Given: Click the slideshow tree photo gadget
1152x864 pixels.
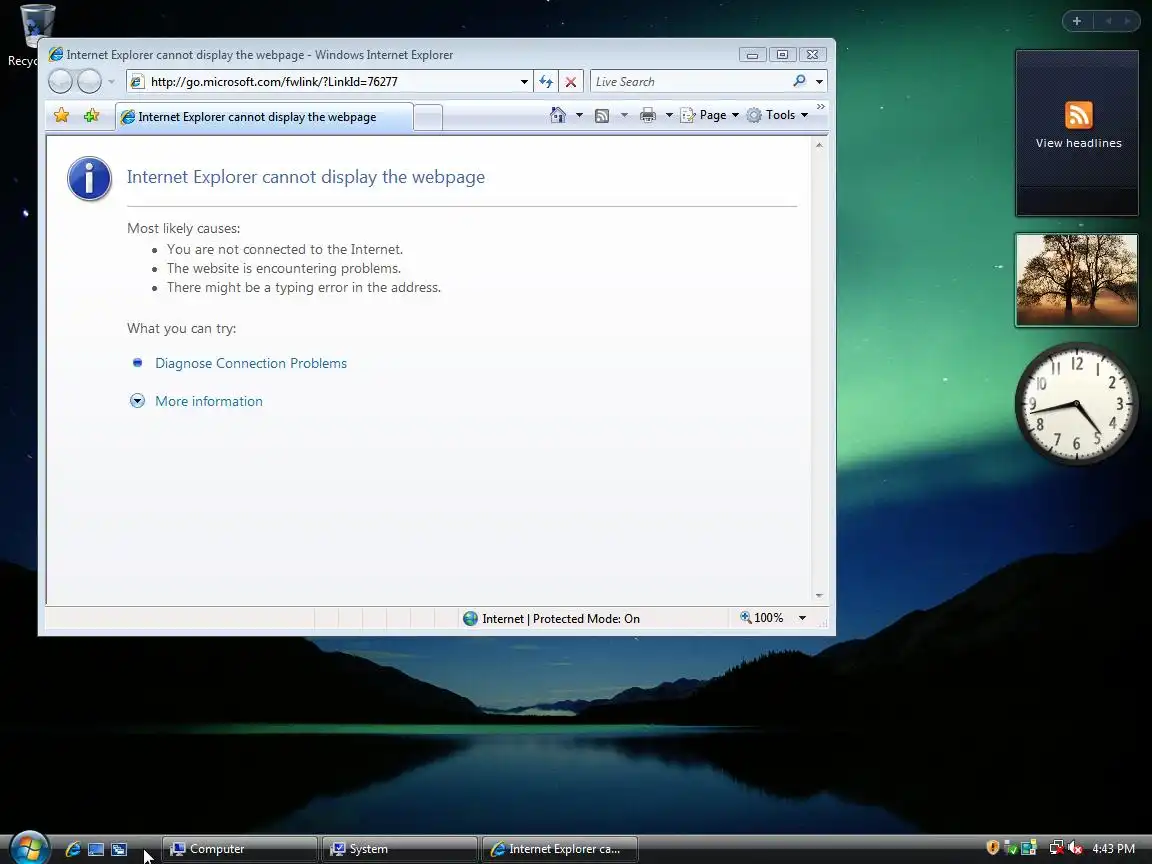Looking at the screenshot, I should click(x=1077, y=280).
